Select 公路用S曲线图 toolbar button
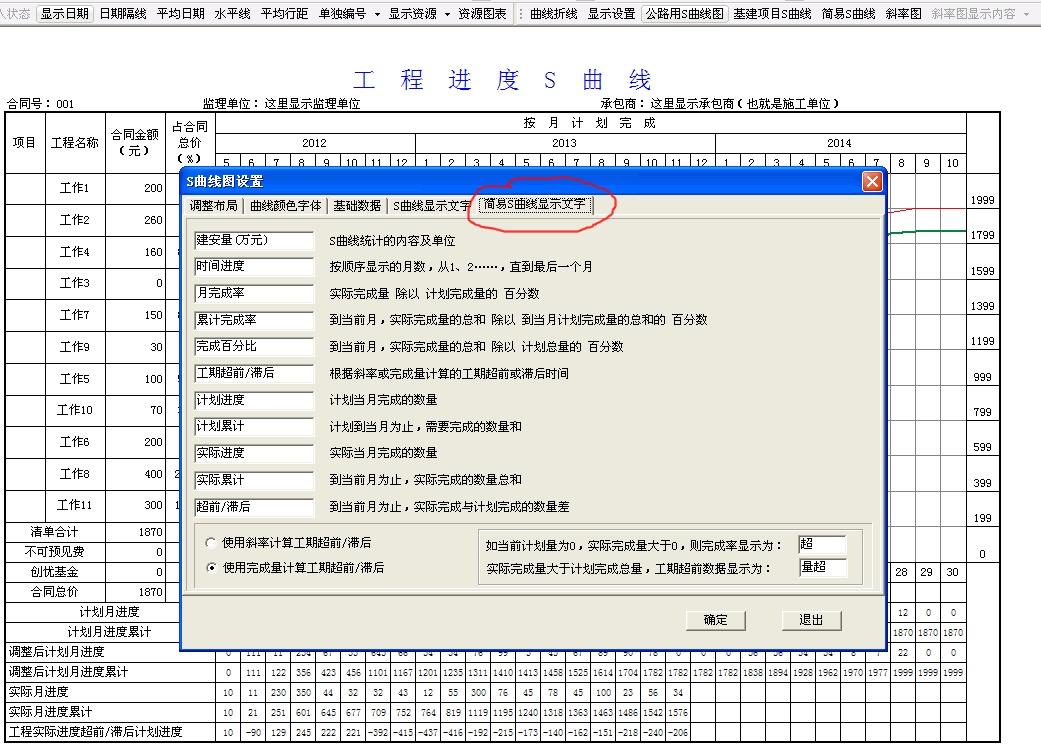The width and height of the screenshot is (1041, 751). click(x=684, y=13)
